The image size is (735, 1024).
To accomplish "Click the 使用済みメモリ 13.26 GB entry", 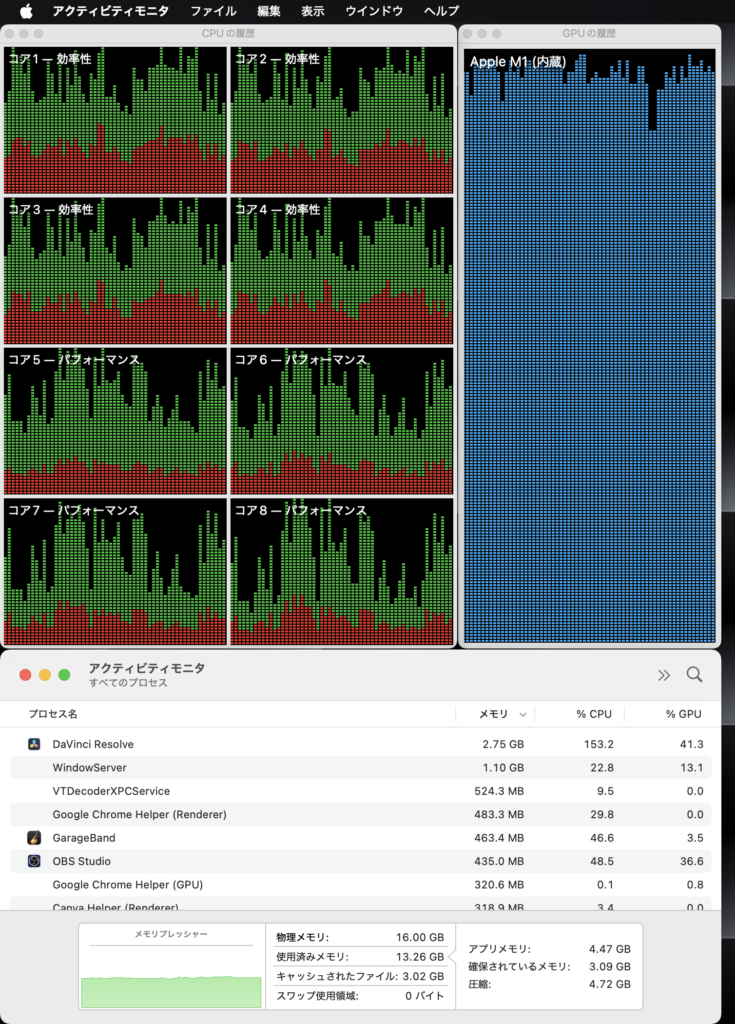I will [x=360, y=957].
